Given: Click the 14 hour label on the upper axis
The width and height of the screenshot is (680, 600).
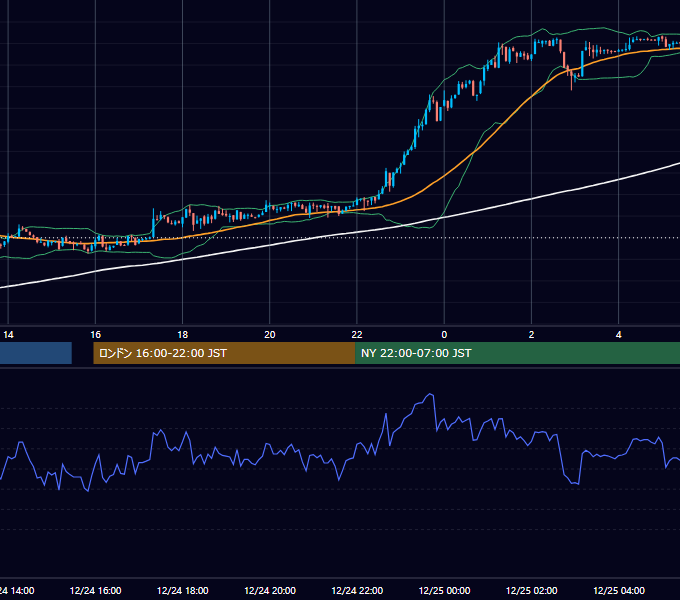Looking at the screenshot, I should click(8, 335).
